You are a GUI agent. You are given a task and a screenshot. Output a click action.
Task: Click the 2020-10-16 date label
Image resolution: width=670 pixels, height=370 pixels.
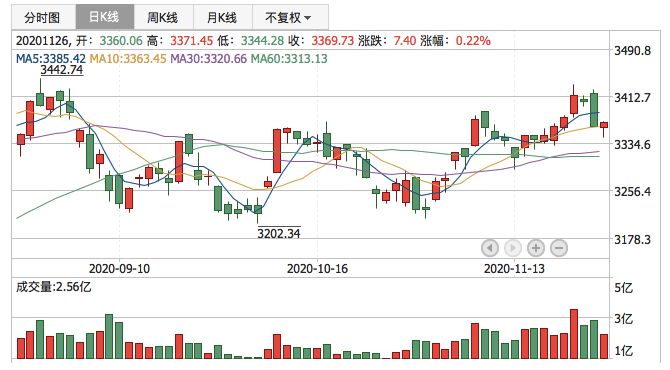(317, 269)
